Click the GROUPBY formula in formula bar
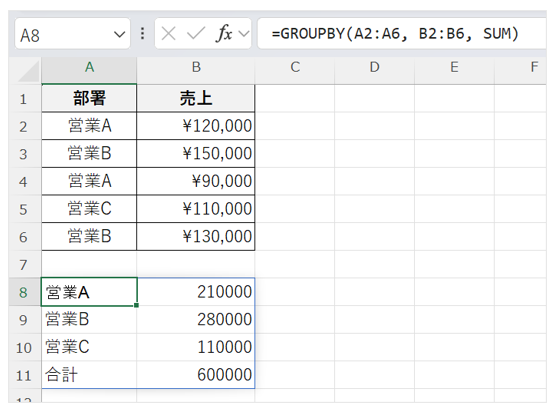Screen dimensions: 558x418 [x=395, y=34]
